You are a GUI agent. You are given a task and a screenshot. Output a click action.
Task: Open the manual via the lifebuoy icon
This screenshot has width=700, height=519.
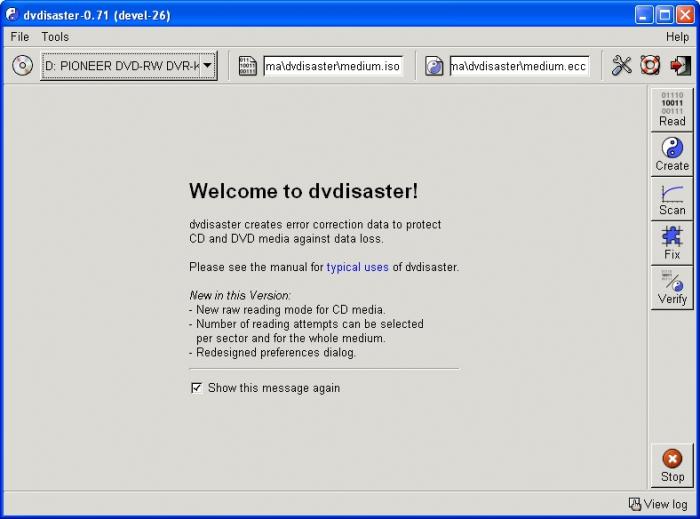click(650, 65)
